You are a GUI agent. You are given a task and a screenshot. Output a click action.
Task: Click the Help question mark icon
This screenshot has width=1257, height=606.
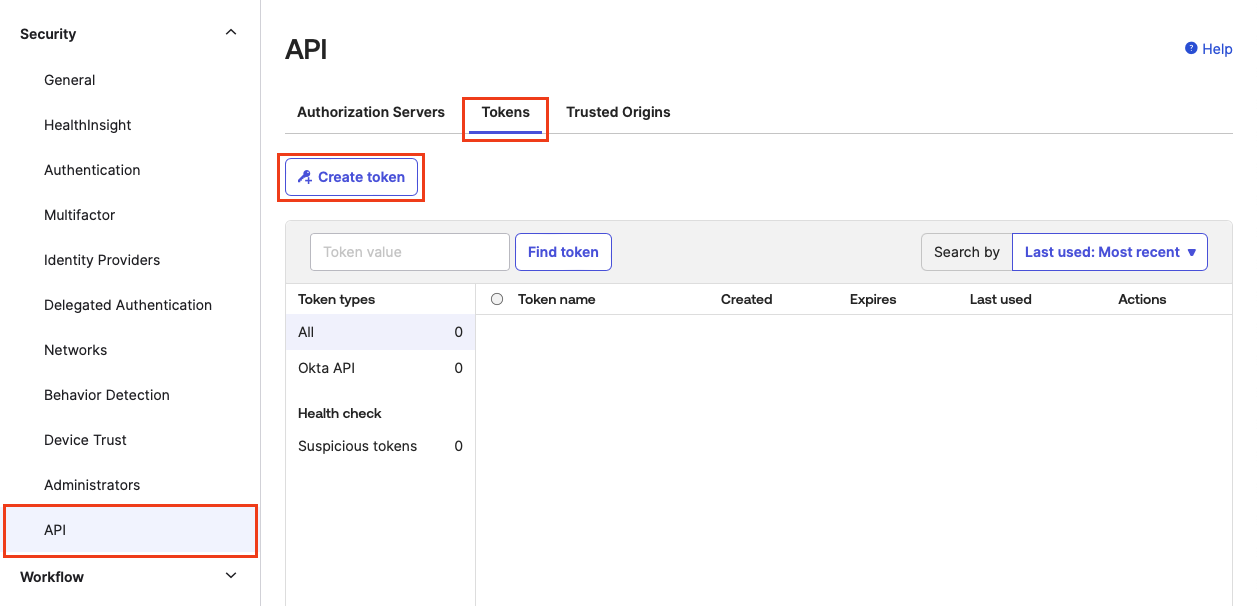coord(1191,48)
